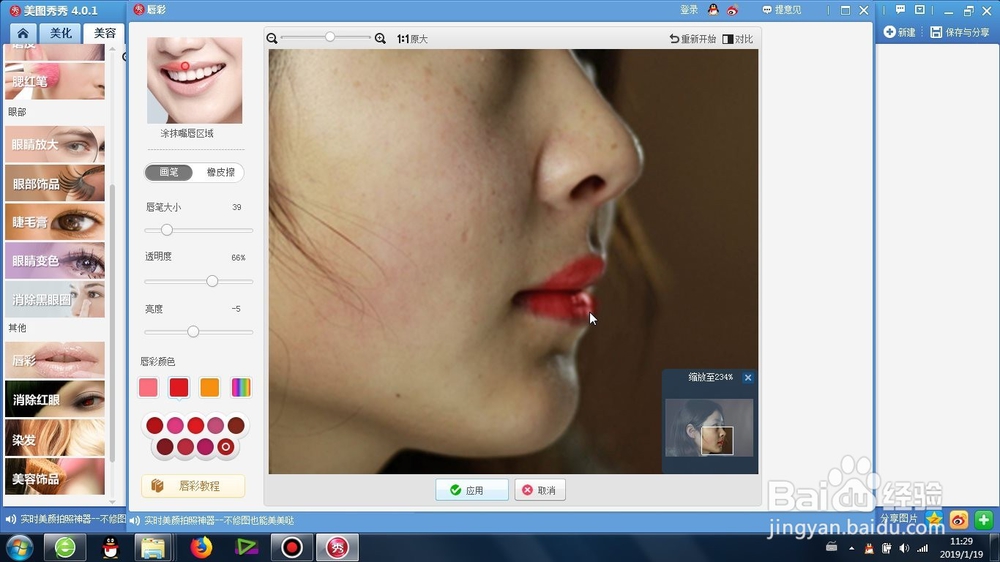
Task: Pick the maroon circle shade in bottom row
Action: click(x=165, y=447)
